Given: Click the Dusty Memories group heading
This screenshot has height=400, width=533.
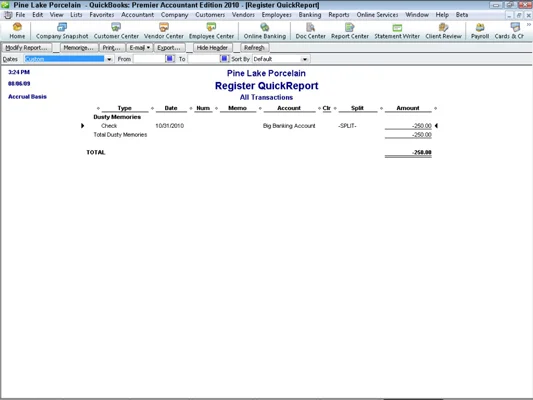Looking at the screenshot, I should pyautogui.click(x=117, y=117).
